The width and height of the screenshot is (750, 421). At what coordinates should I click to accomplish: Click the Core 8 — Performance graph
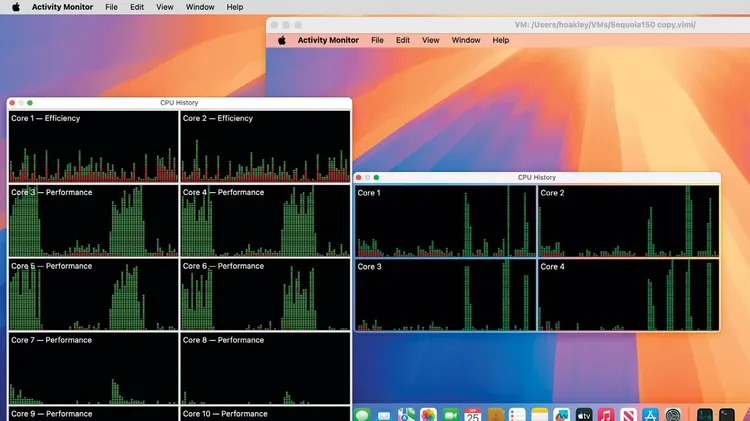pyautogui.click(x=265, y=368)
